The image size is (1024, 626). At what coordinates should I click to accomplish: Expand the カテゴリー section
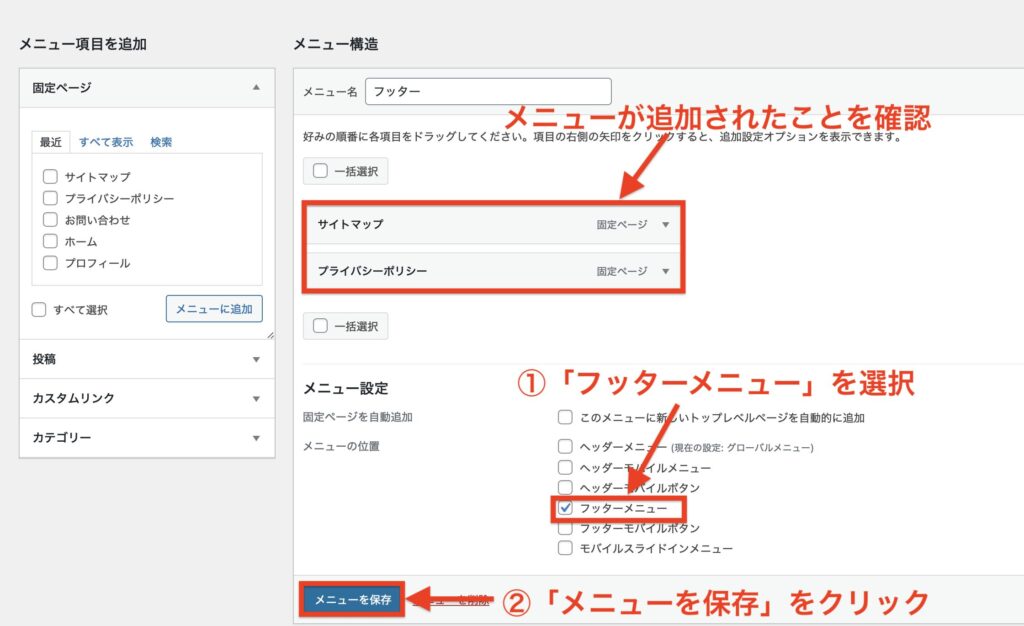256,438
